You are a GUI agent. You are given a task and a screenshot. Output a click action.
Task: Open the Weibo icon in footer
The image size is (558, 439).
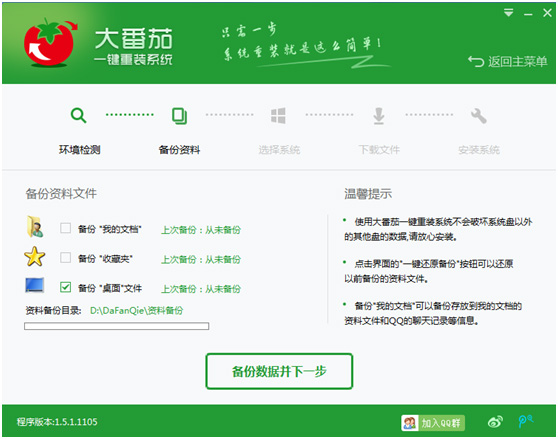click(495, 422)
